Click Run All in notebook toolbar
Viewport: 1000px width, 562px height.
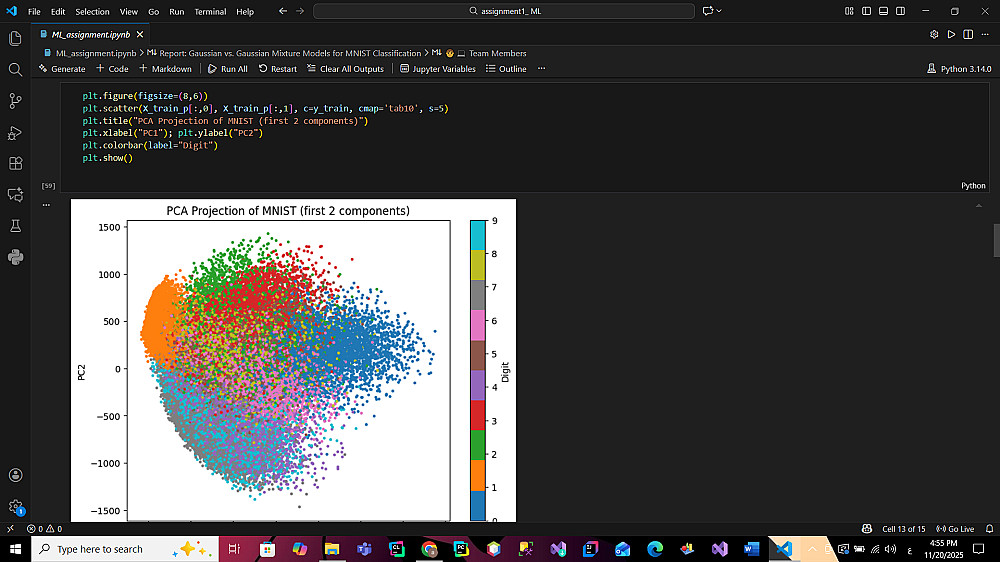[228, 69]
